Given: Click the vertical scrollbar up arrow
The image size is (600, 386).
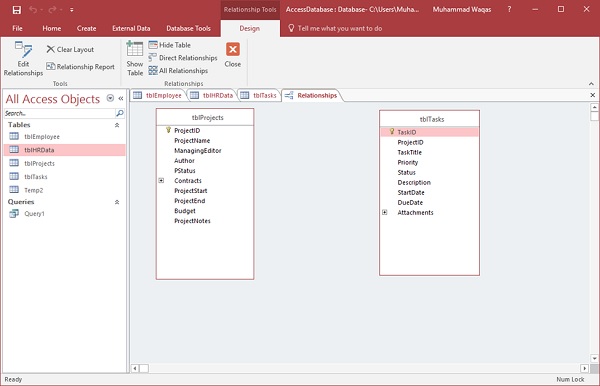Looking at the screenshot, I should click(x=594, y=107).
